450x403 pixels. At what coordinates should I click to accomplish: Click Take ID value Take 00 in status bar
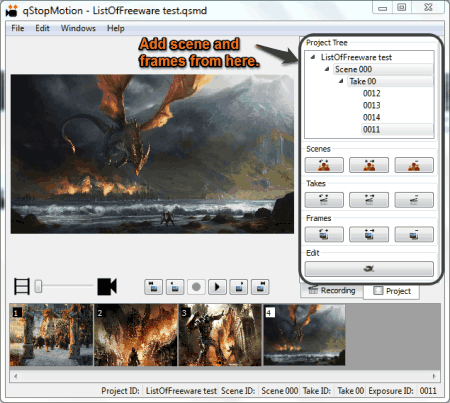click(350, 391)
